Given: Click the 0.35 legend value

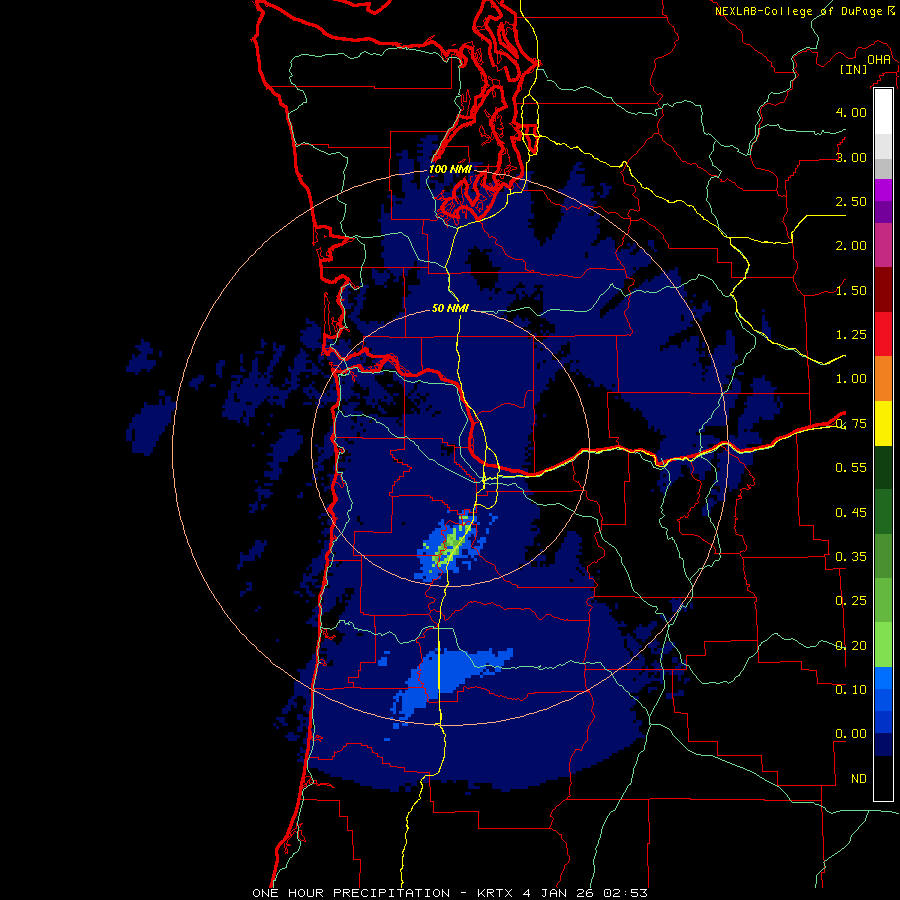Looking at the screenshot, I should pos(851,557).
